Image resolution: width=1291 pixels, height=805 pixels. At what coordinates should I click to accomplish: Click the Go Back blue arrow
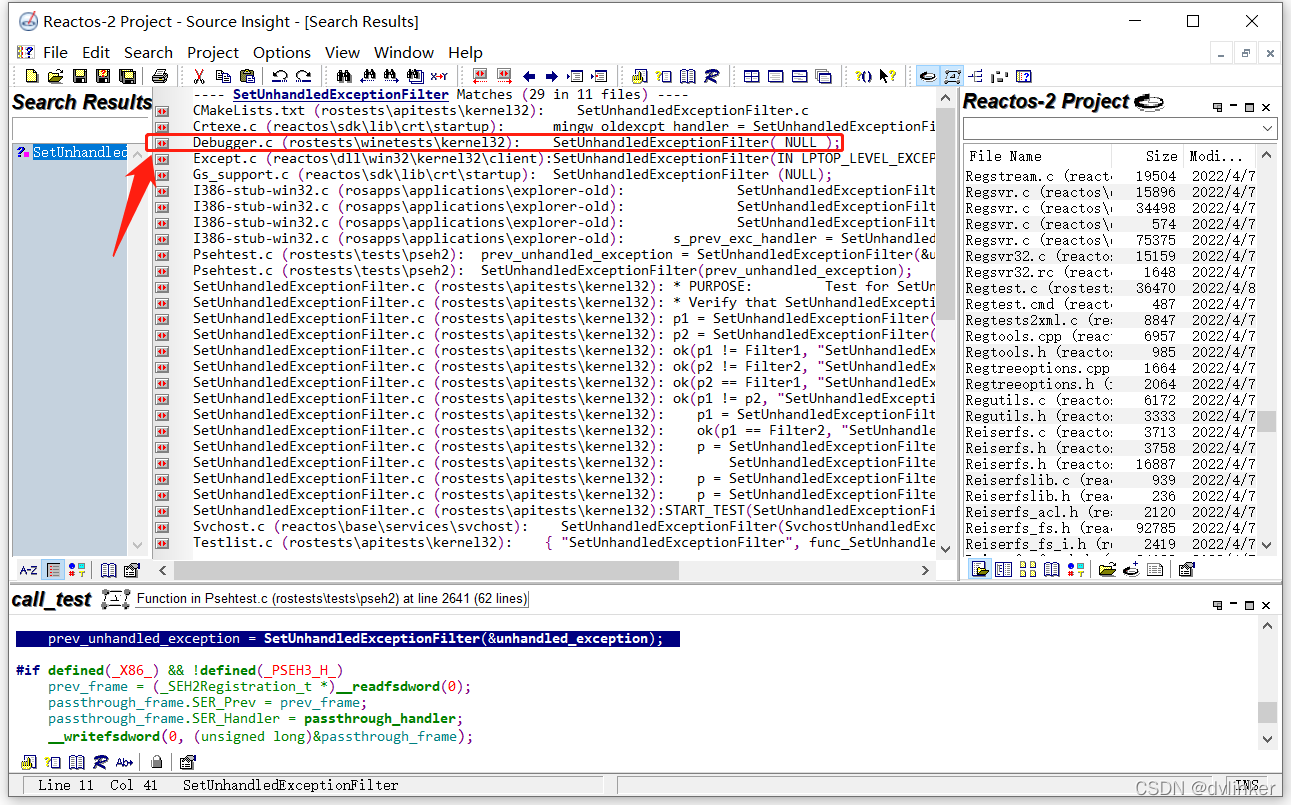point(528,76)
